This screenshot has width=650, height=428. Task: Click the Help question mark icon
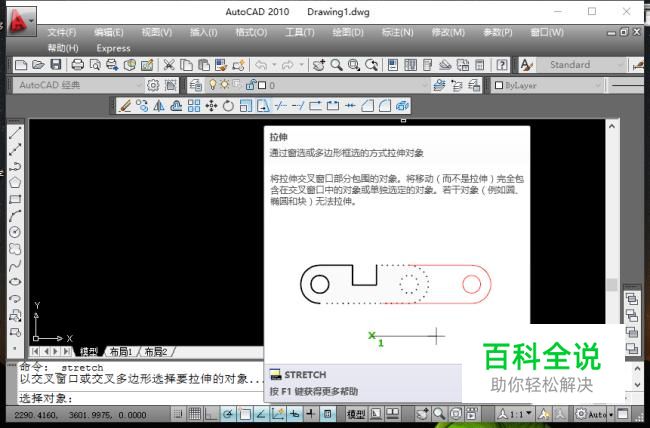point(502,65)
